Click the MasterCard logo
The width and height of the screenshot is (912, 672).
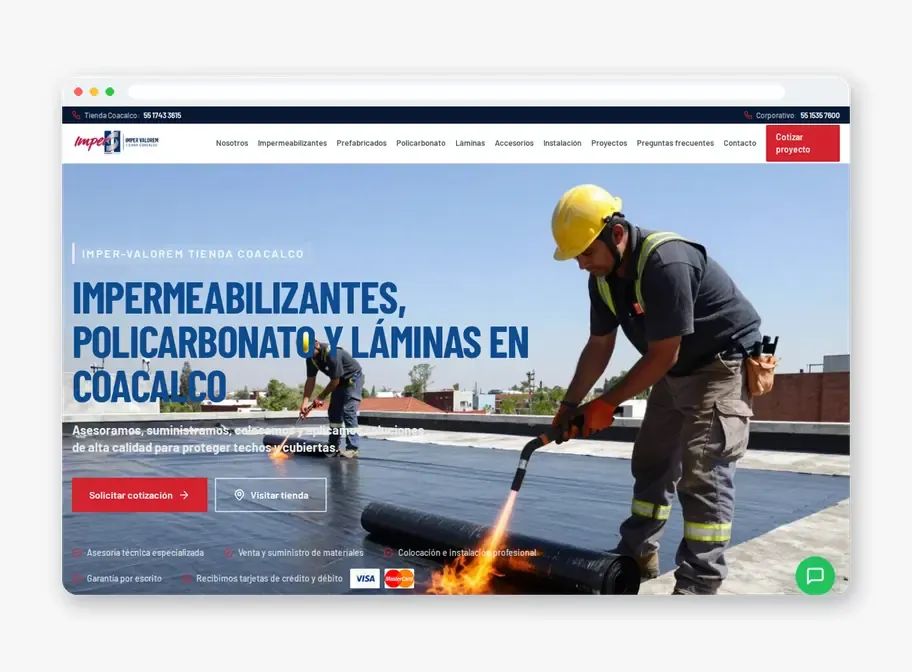pos(399,578)
